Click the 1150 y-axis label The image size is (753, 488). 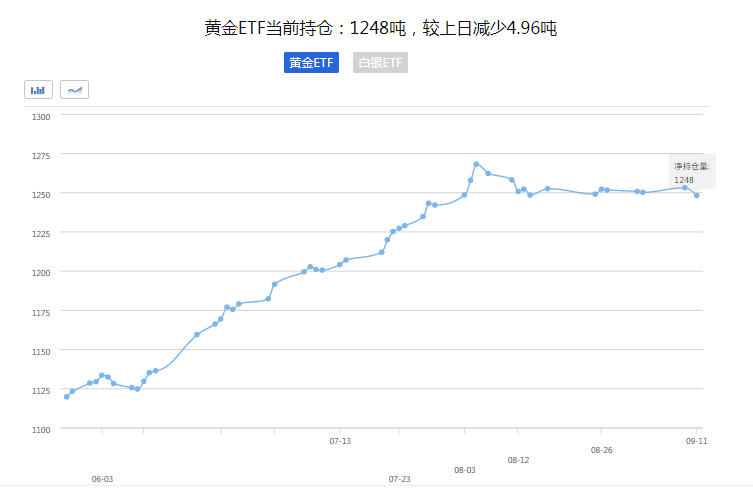(41, 352)
